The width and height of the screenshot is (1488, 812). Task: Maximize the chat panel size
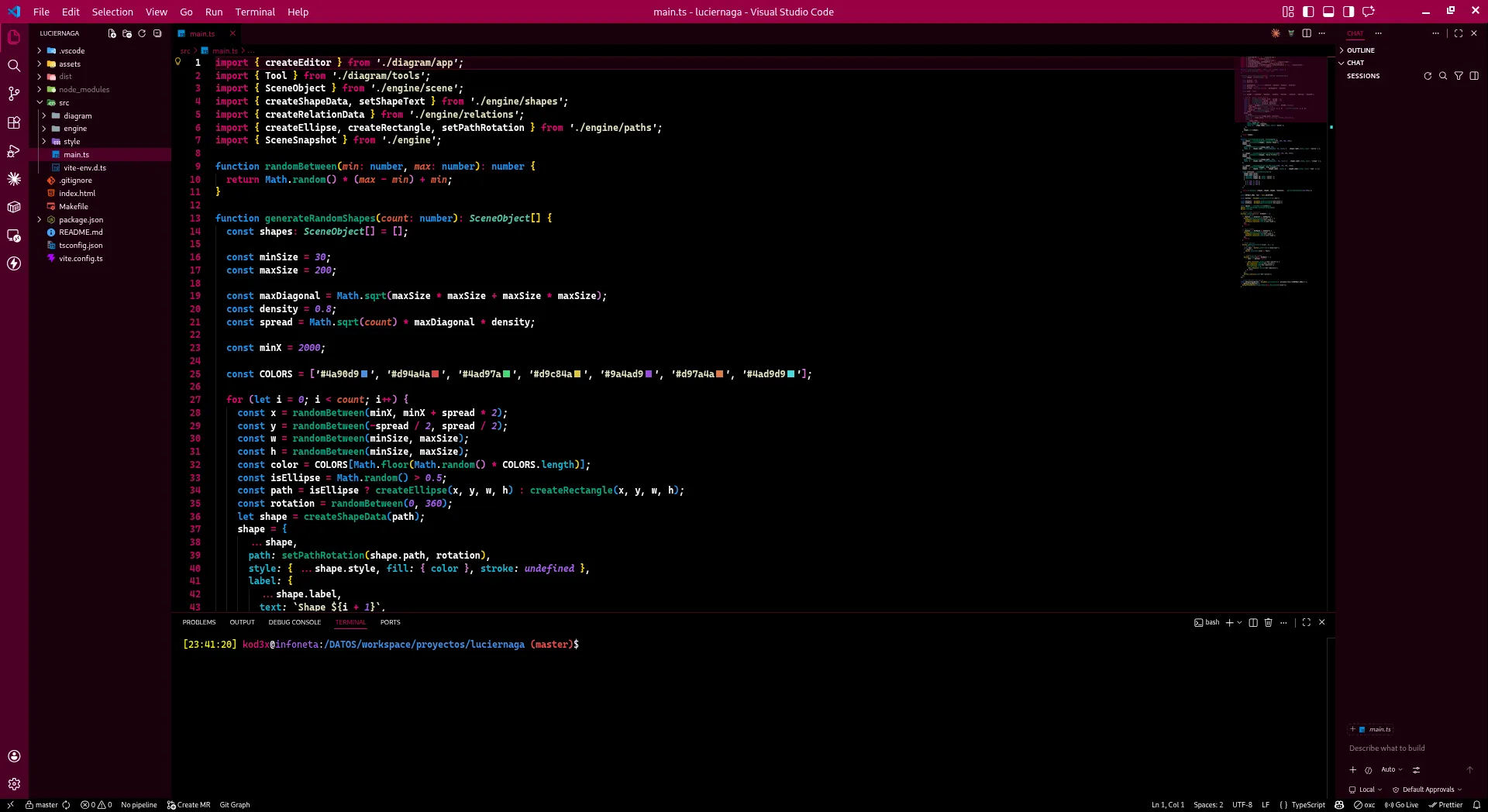pyautogui.click(x=1459, y=33)
